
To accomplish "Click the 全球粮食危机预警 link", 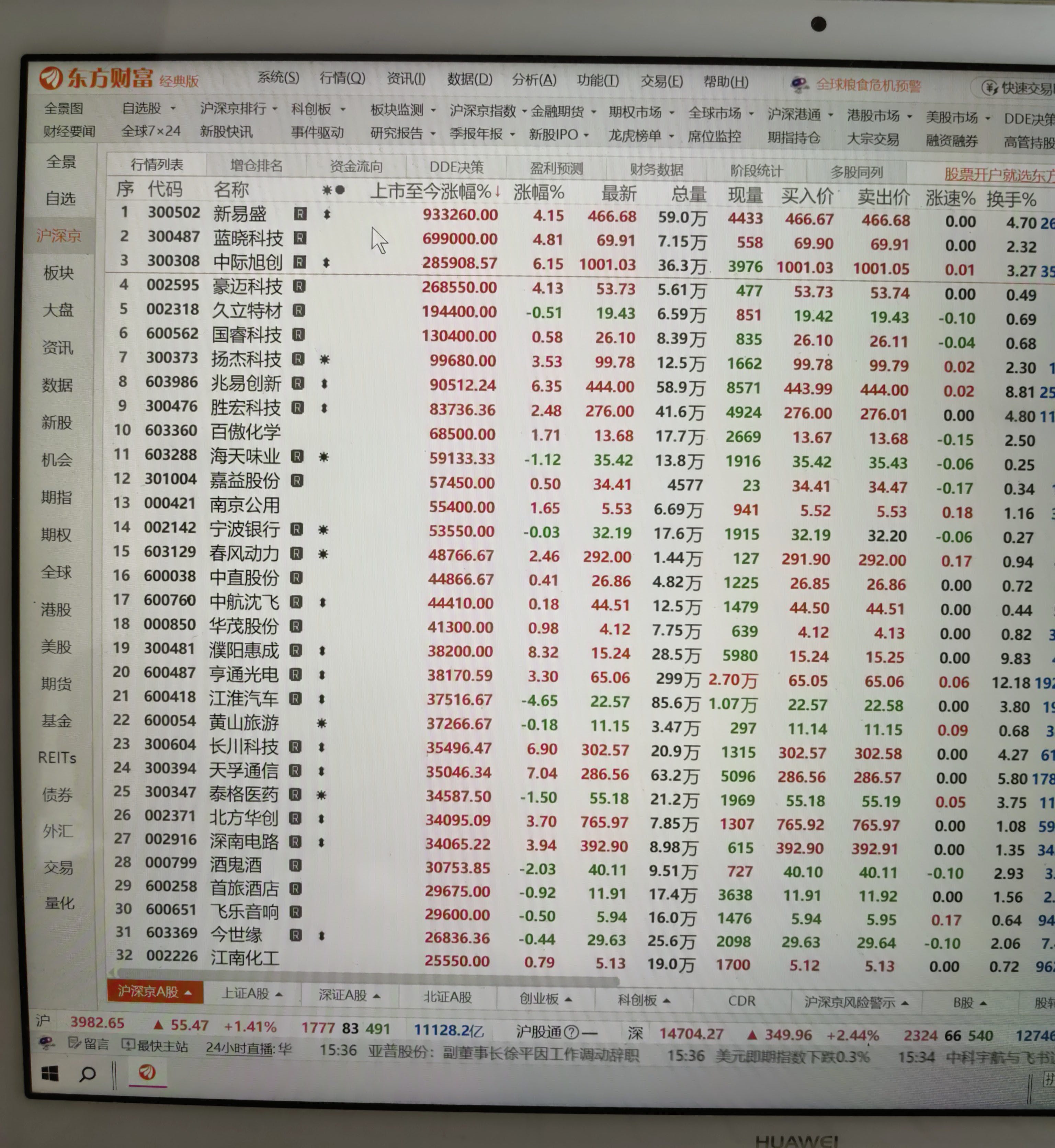I will coord(868,85).
